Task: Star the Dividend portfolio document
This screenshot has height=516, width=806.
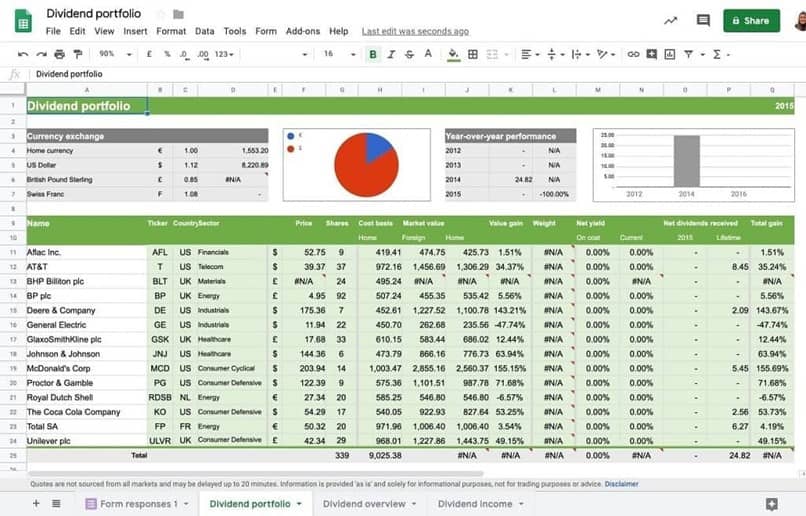Action: 160,14
